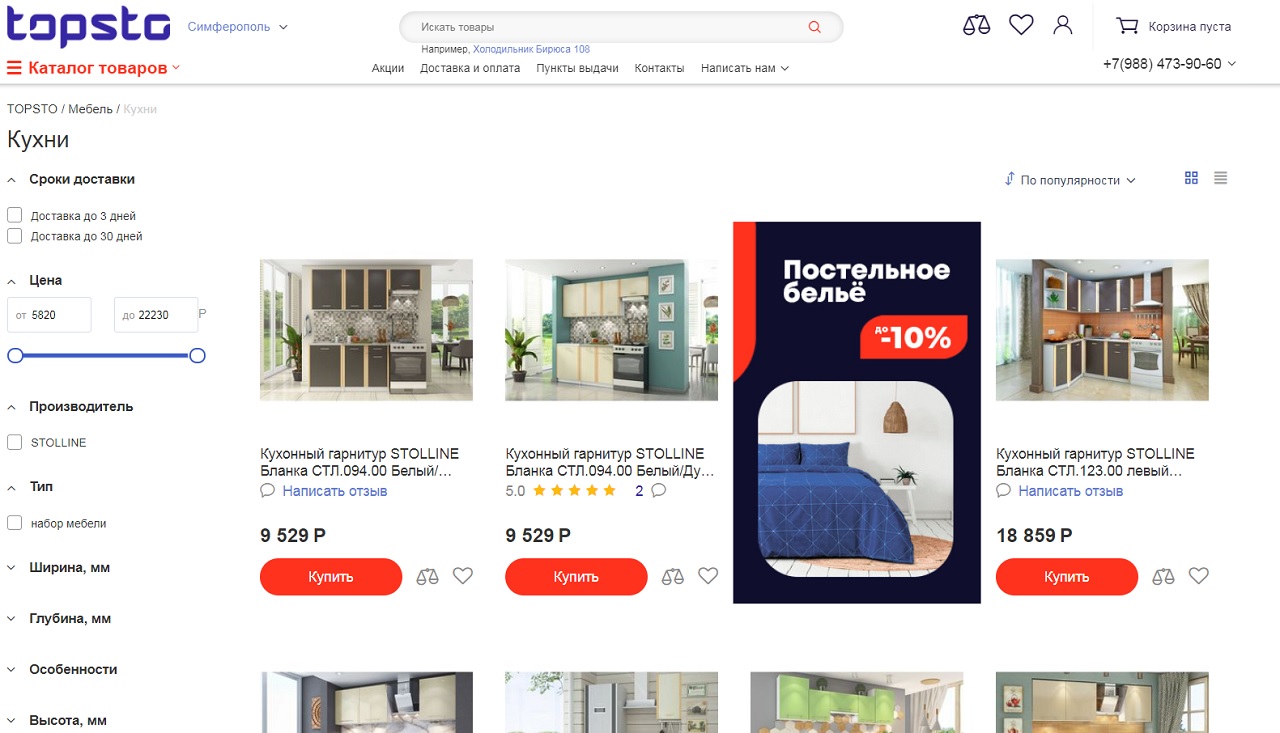Check the STOLLINE manufacturer filter
The width and height of the screenshot is (1280, 733).
click(15, 442)
